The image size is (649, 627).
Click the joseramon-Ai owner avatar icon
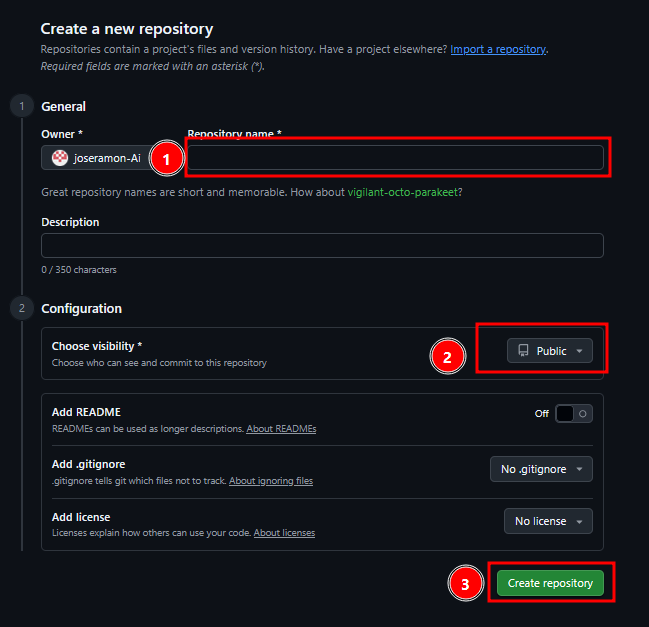coord(60,158)
